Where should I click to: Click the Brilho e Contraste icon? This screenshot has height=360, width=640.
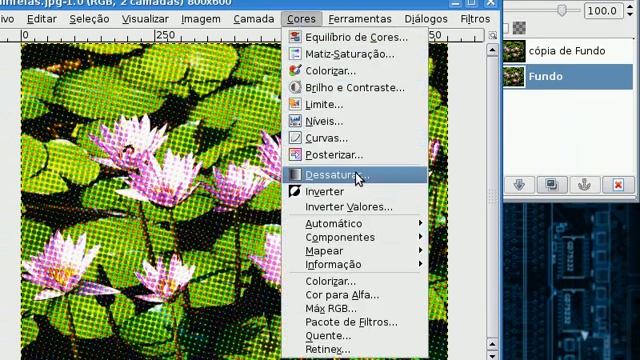tap(295, 87)
